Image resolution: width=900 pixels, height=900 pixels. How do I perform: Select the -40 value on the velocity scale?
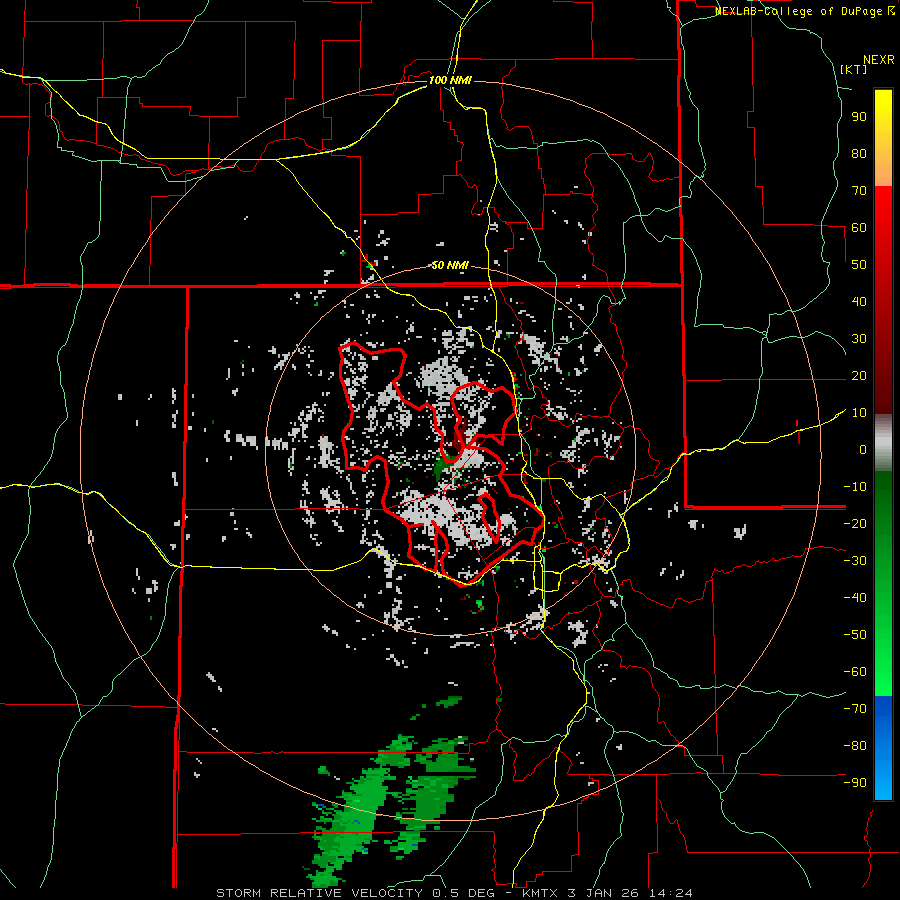(x=855, y=598)
